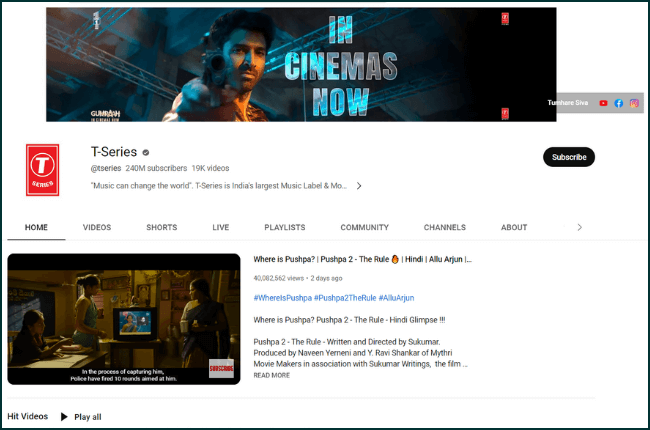Click the T-Series channel avatar logo
Image resolution: width=650 pixels, height=430 pixels.
[x=42, y=170]
